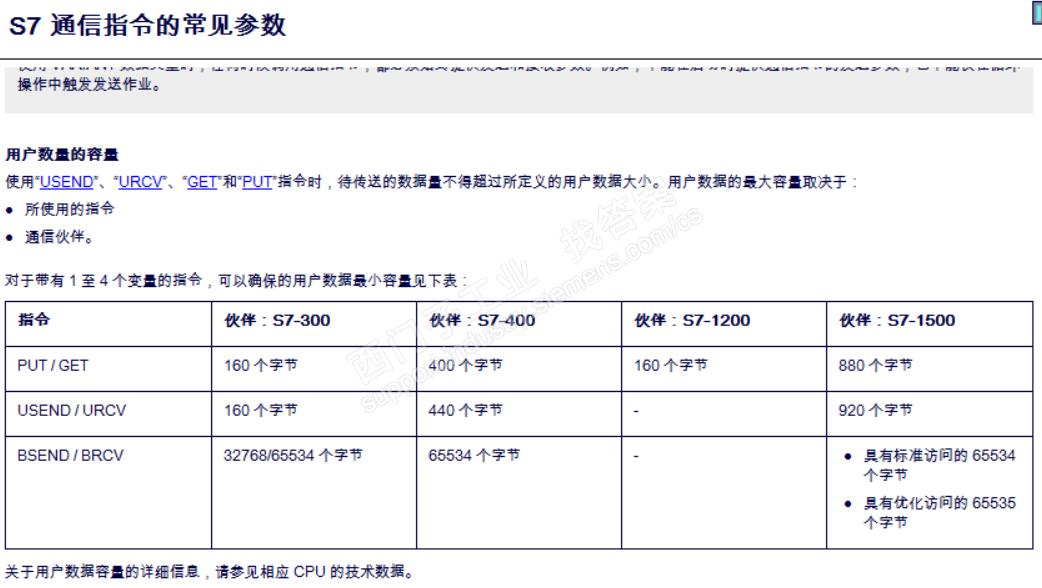Click PUT/GET S7-300 cell "160 个字节"
This screenshot has height=588, width=1042.
click(x=260, y=365)
